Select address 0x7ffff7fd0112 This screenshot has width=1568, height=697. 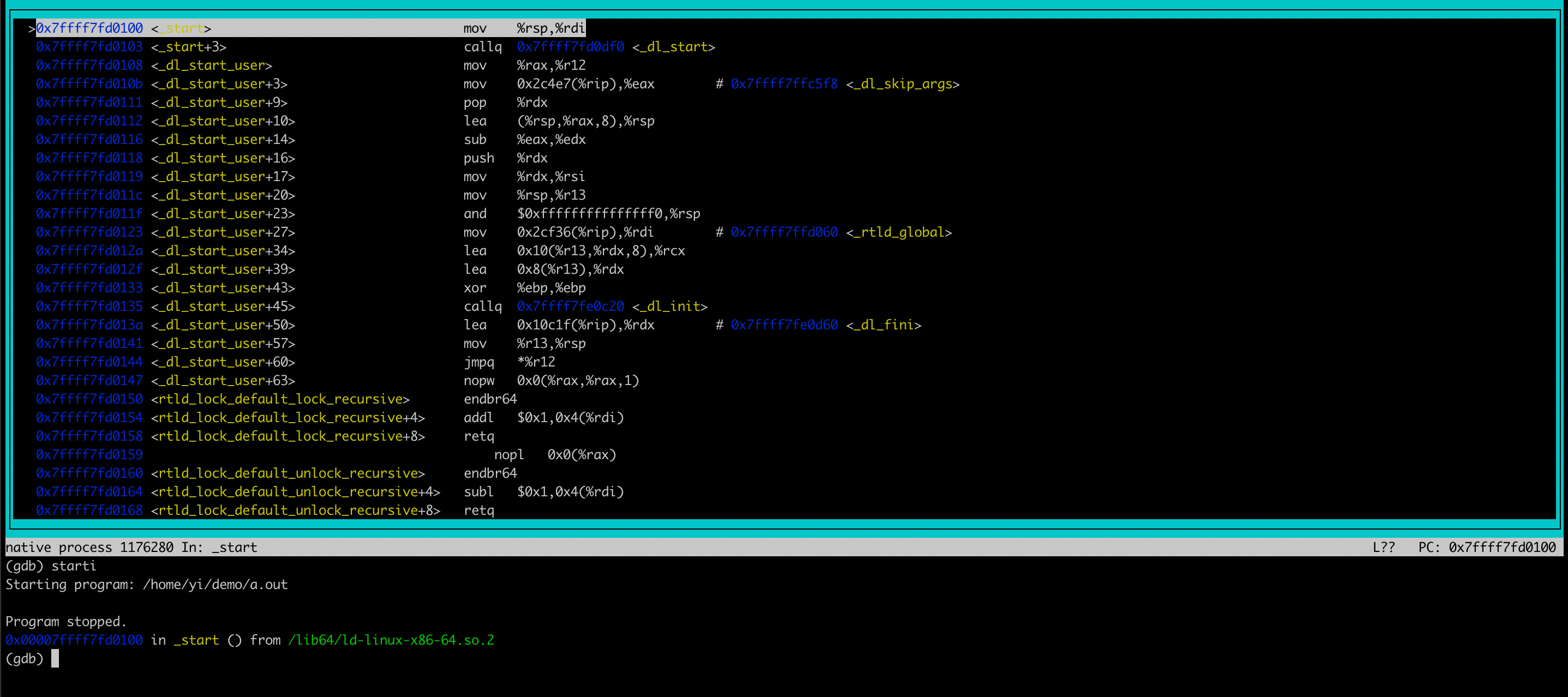pyautogui.click(x=89, y=121)
